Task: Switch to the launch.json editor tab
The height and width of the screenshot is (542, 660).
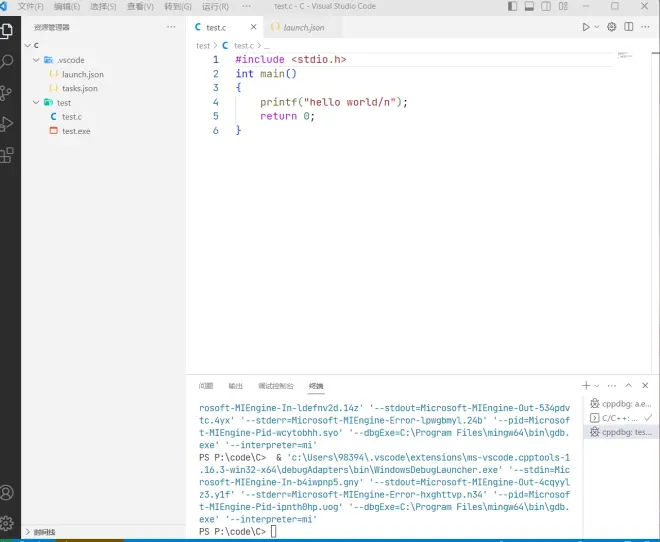Action: coord(302,27)
